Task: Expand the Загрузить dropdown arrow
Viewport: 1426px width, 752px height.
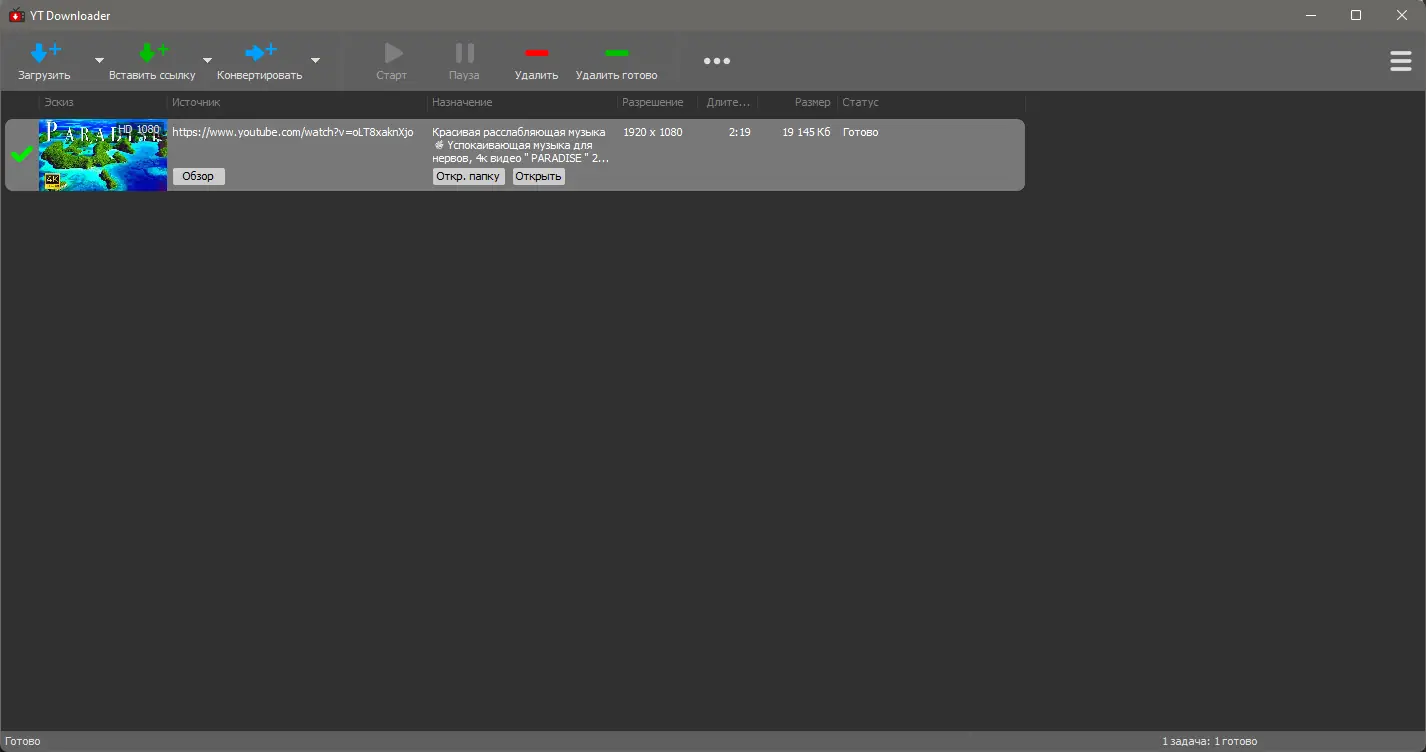Action: pyautogui.click(x=98, y=59)
